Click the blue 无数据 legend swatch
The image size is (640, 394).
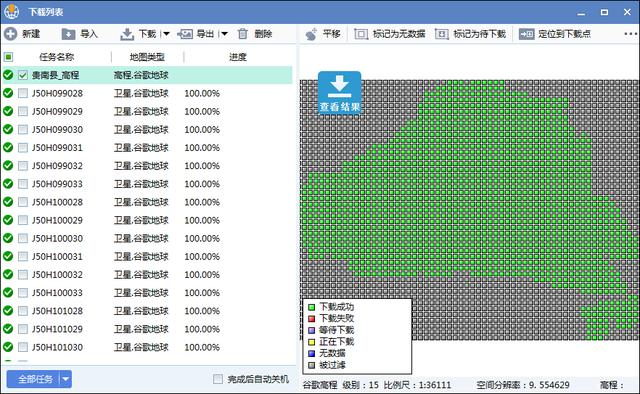[311, 353]
